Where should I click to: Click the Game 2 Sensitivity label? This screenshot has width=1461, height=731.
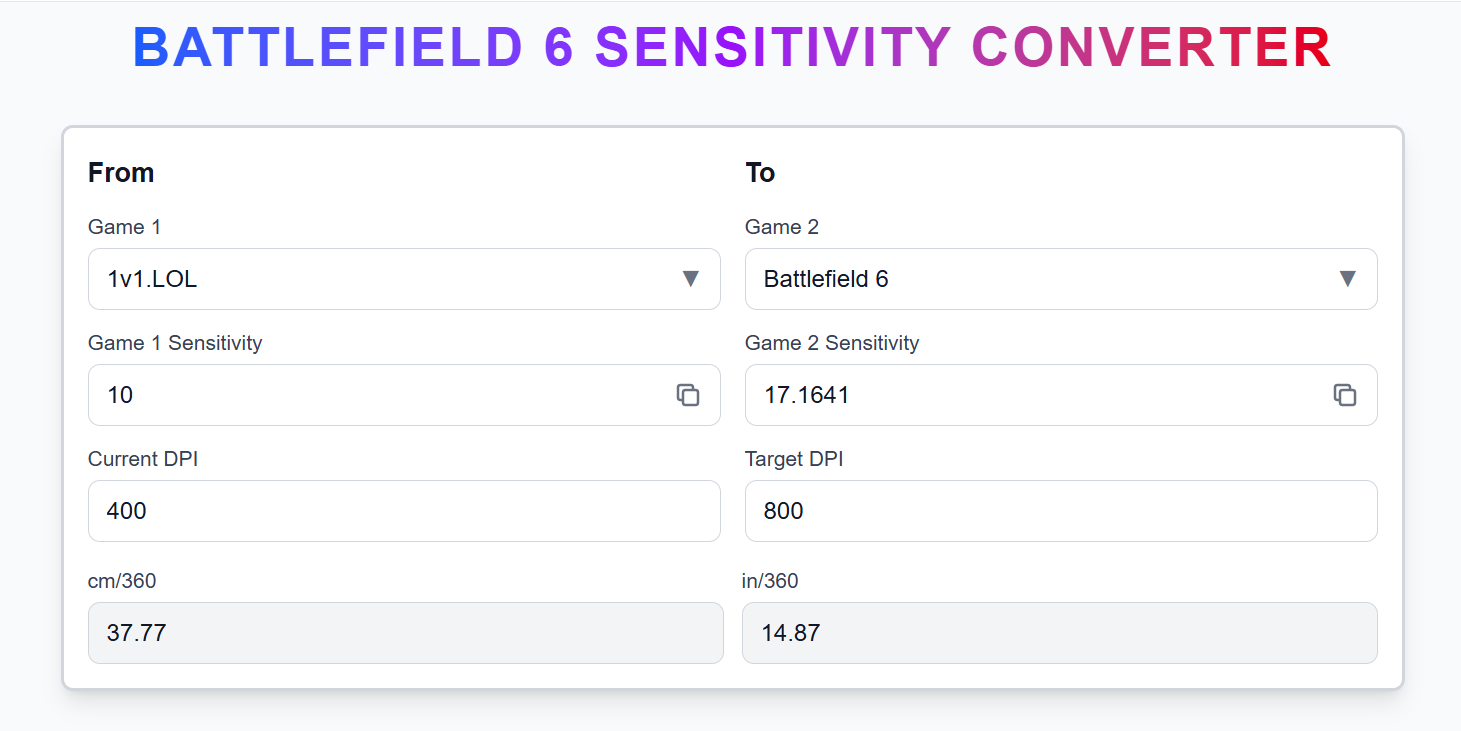(832, 343)
